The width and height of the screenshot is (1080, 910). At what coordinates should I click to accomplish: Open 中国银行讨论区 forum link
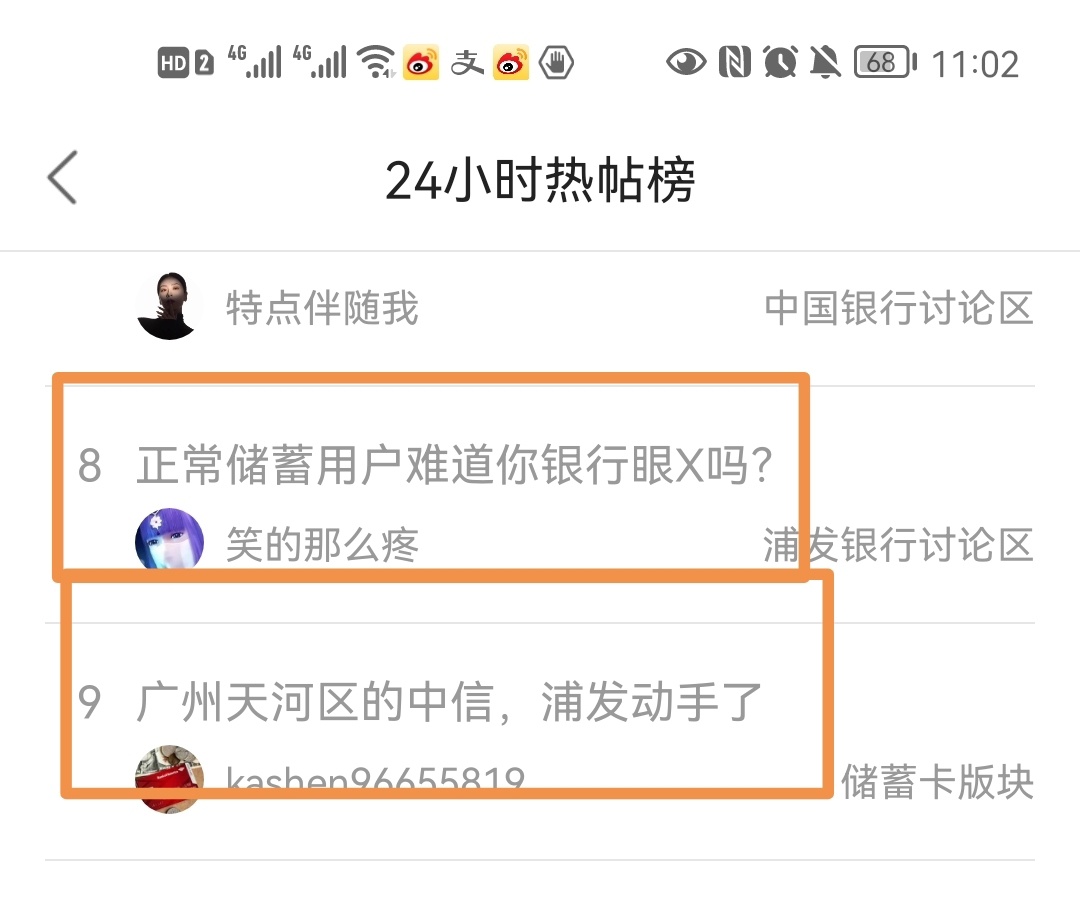(x=899, y=308)
